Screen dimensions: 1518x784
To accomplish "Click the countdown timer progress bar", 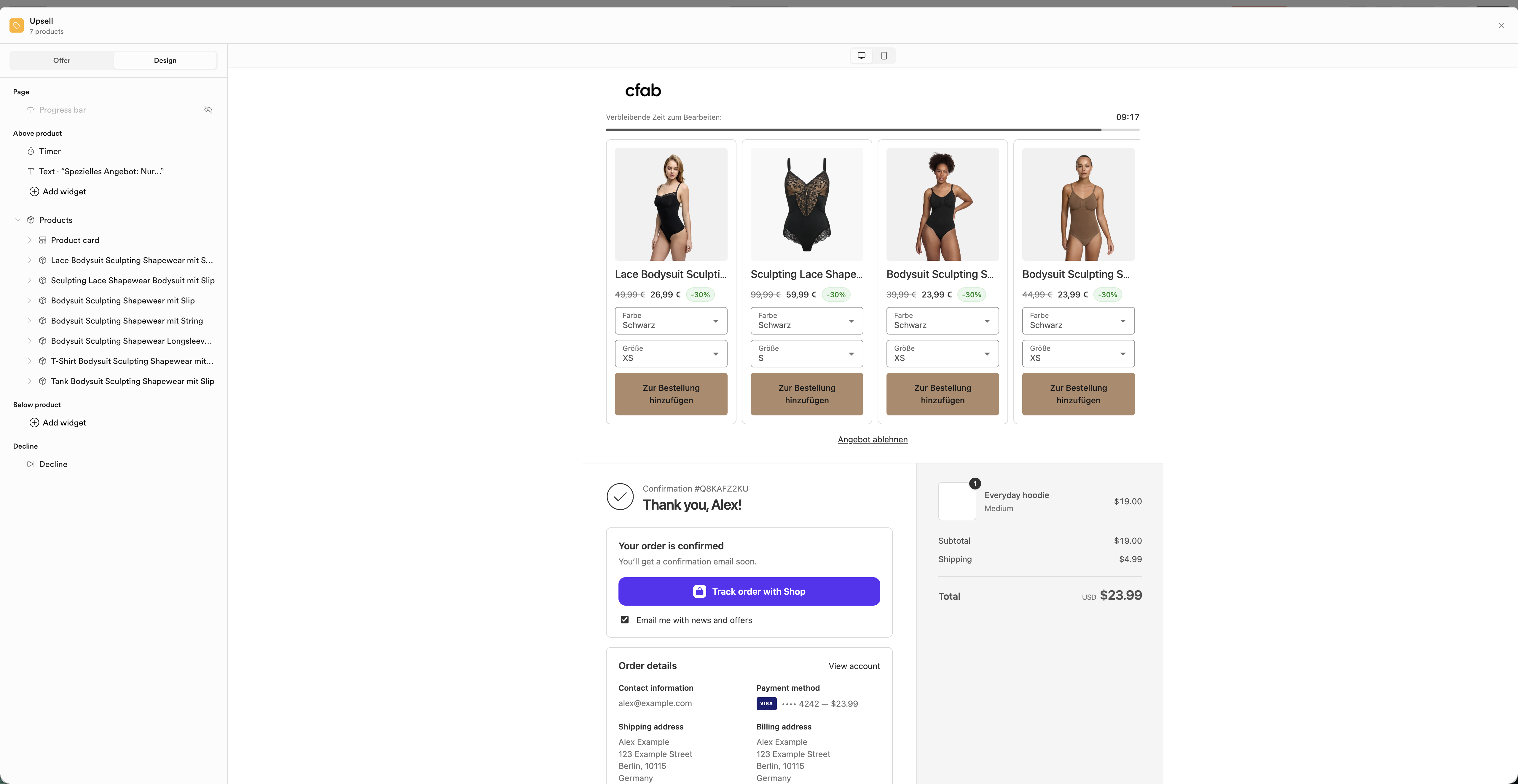I will 872,129.
